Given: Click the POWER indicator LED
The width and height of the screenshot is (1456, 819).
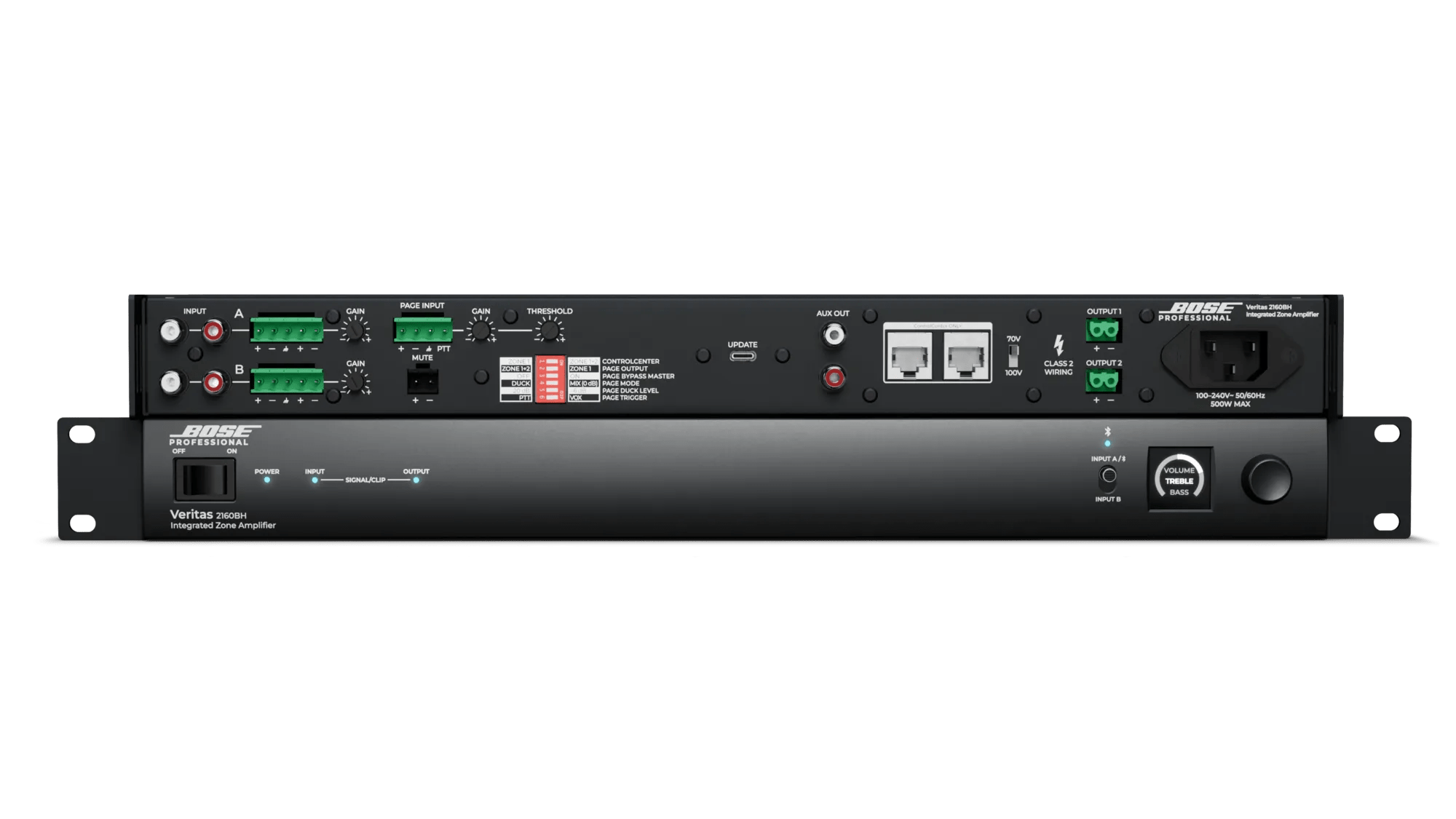Looking at the screenshot, I should tap(267, 480).
